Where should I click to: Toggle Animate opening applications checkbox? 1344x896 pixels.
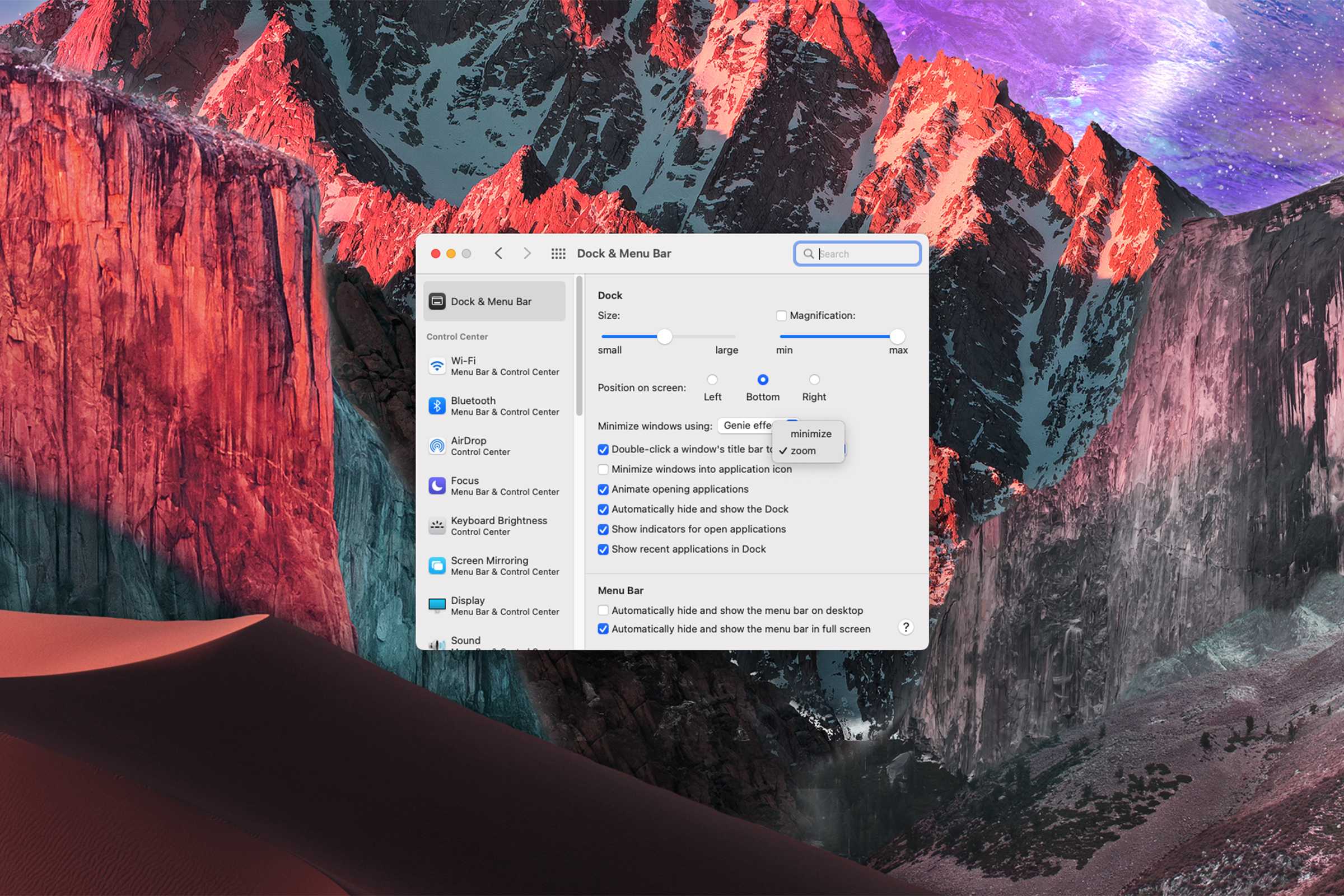(603, 489)
